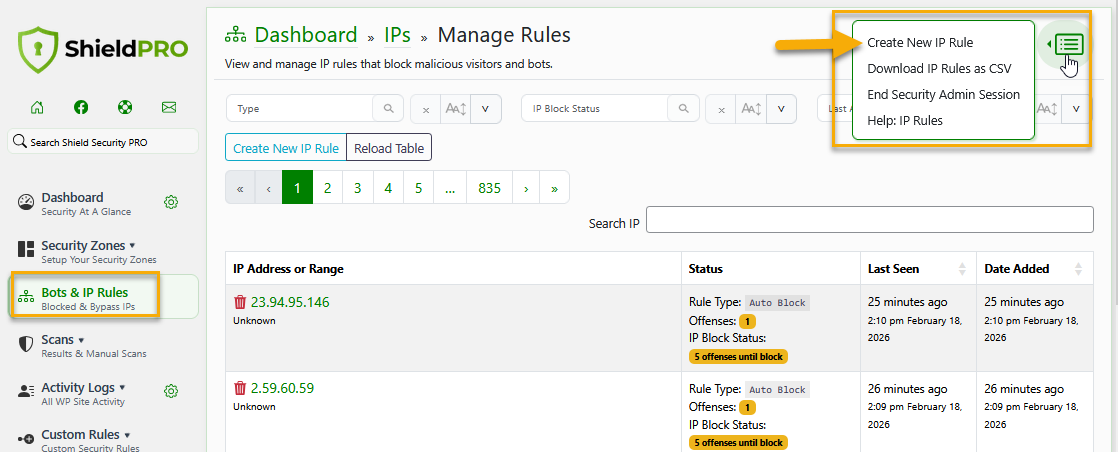Image resolution: width=1118 pixels, height=452 pixels.
Task: Open the gear icon beside Activity Logs
Action: click(170, 391)
